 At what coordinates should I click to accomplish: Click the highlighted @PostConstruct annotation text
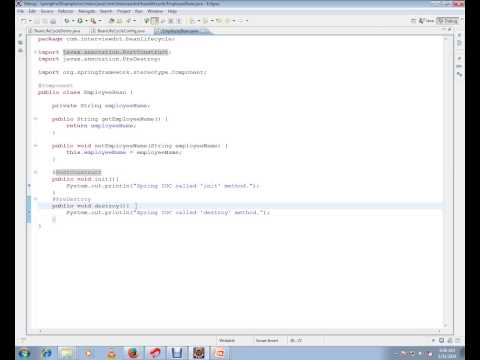coord(77,172)
